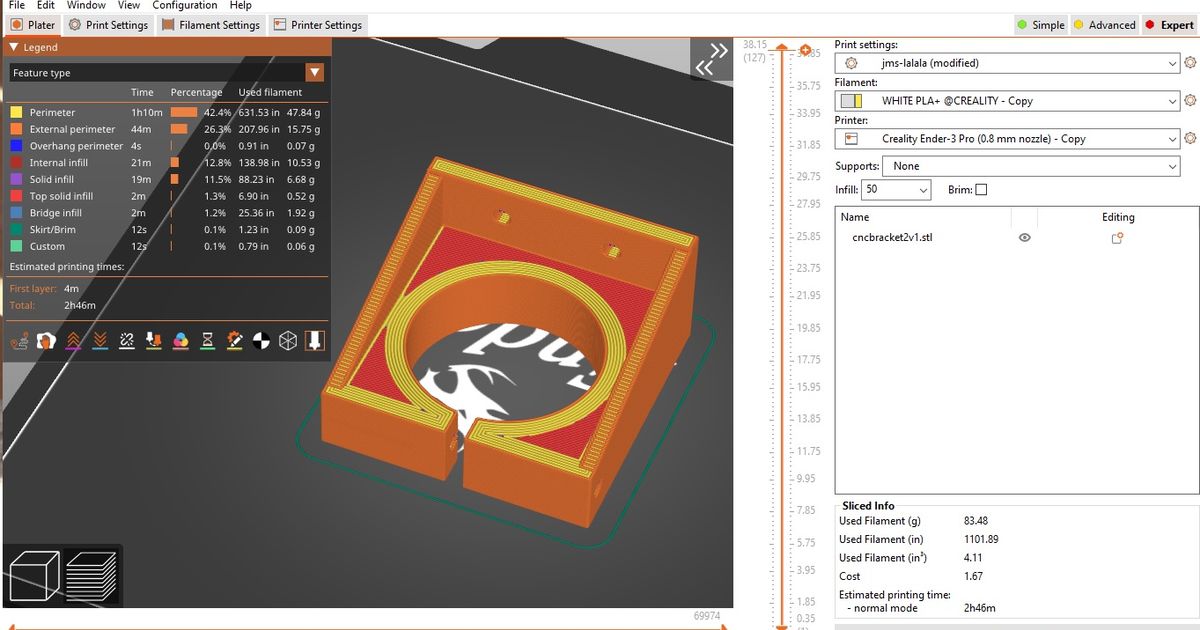Toggle color changes visibility icon
This screenshot has width=1200, height=630.
click(182, 340)
